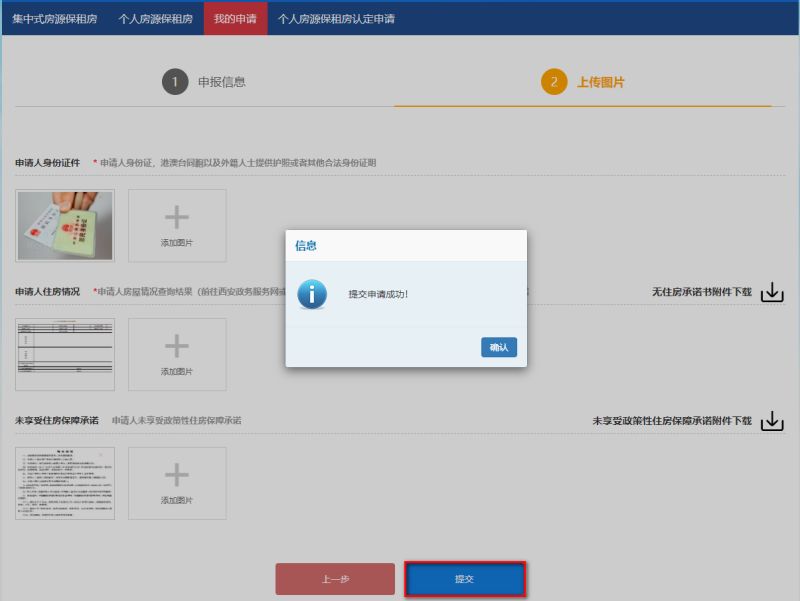Click the 无住房承诺书附件下载 text link
800x601 pixels.
point(701,292)
